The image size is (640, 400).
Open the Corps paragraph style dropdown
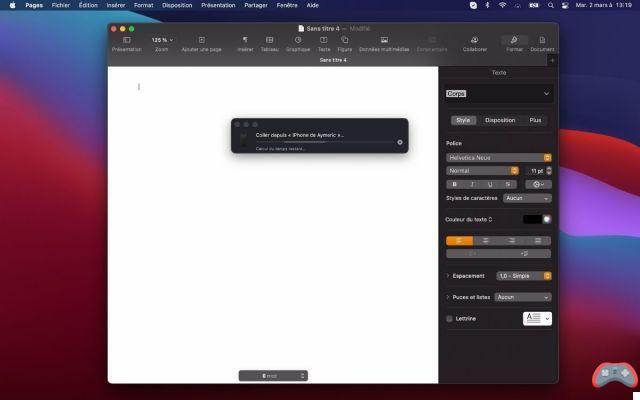499,94
